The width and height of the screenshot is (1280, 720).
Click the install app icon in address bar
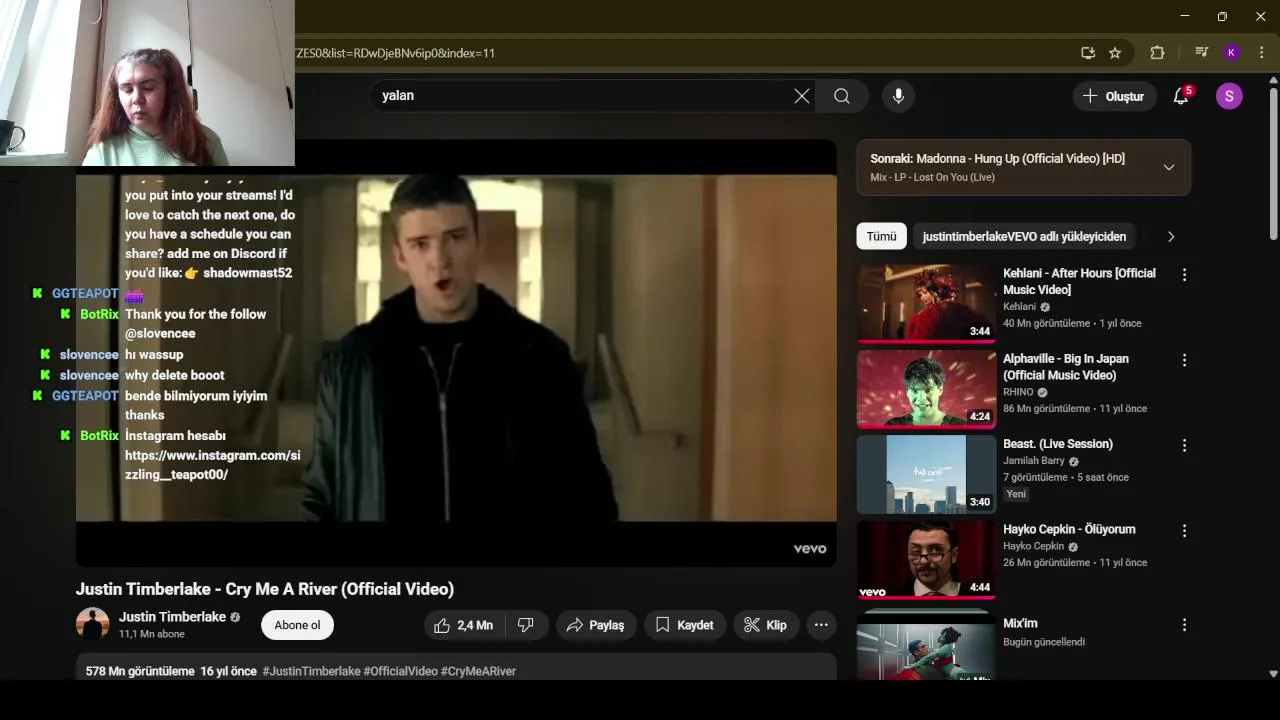(1088, 53)
